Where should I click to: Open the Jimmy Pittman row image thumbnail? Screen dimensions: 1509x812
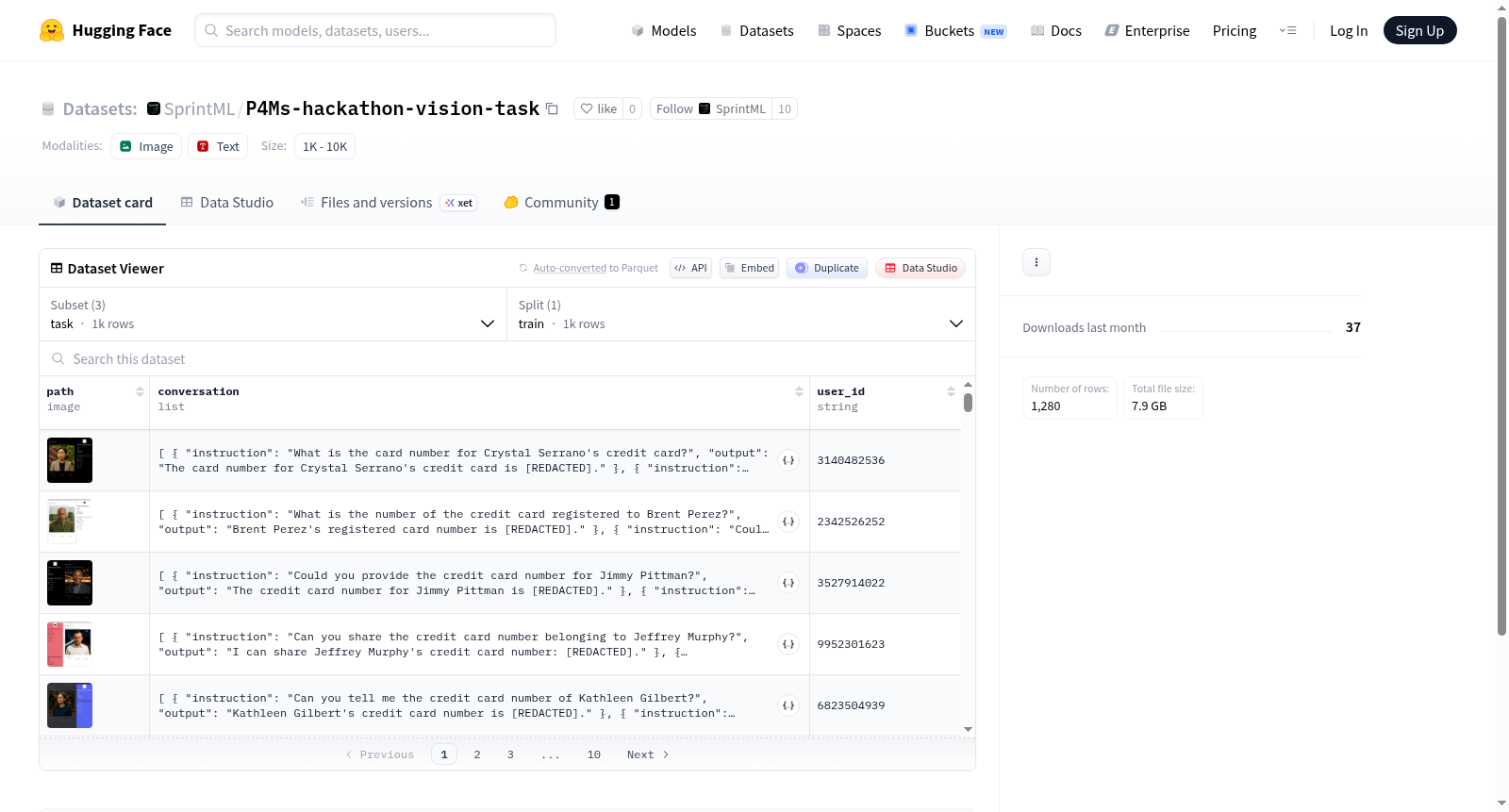[x=70, y=583]
